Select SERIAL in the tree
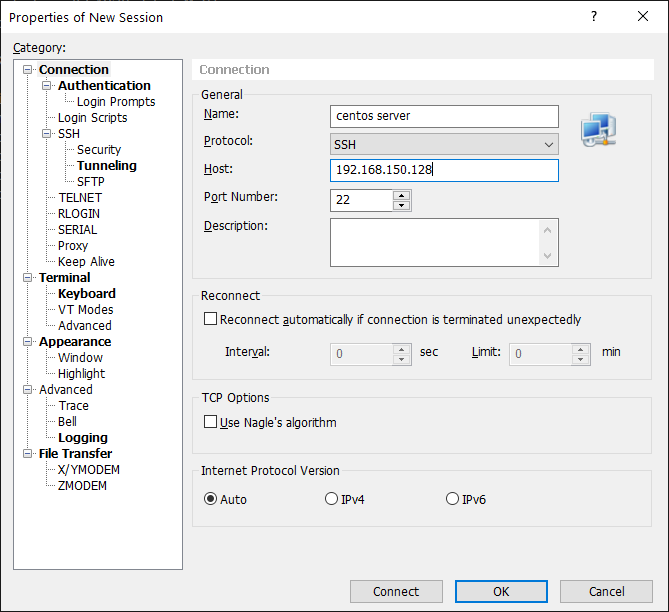669x612 pixels. point(78,230)
